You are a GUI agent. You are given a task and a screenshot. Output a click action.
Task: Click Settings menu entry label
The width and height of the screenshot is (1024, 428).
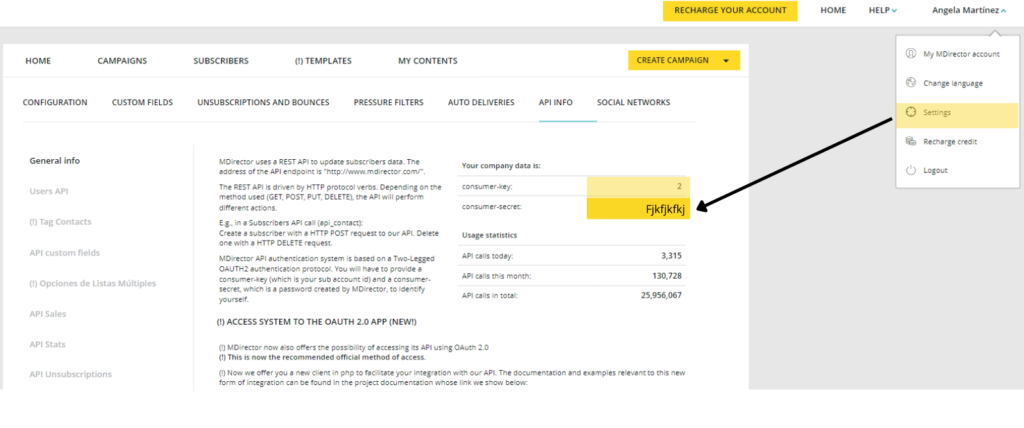click(937, 112)
